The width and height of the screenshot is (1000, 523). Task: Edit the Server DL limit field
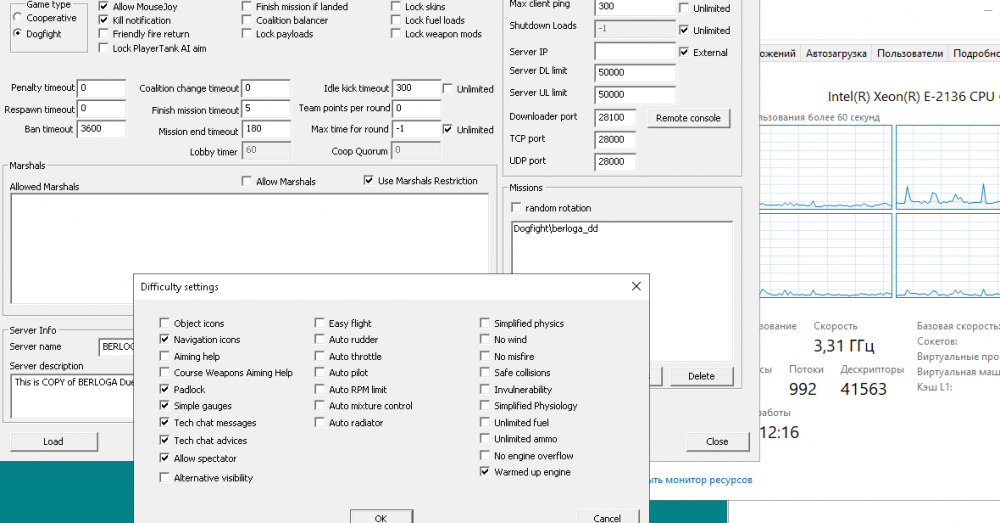click(x=635, y=73)
